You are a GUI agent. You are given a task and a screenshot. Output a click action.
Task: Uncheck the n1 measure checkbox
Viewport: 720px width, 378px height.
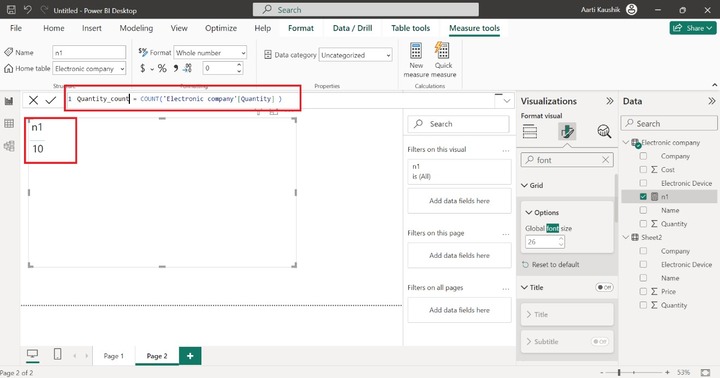coord(643,197)
